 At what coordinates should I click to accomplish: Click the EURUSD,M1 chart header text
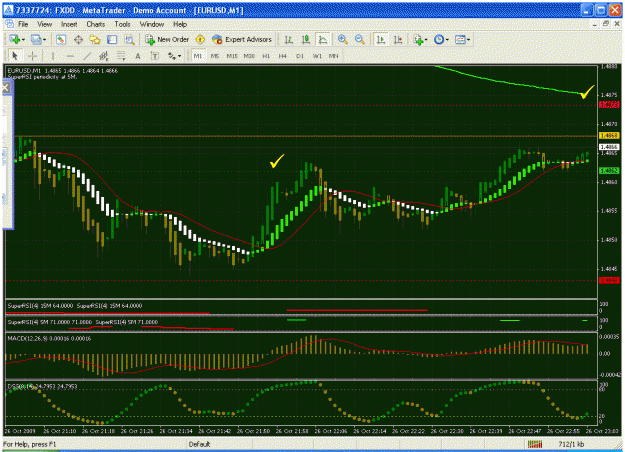click(x=63, y=71)
